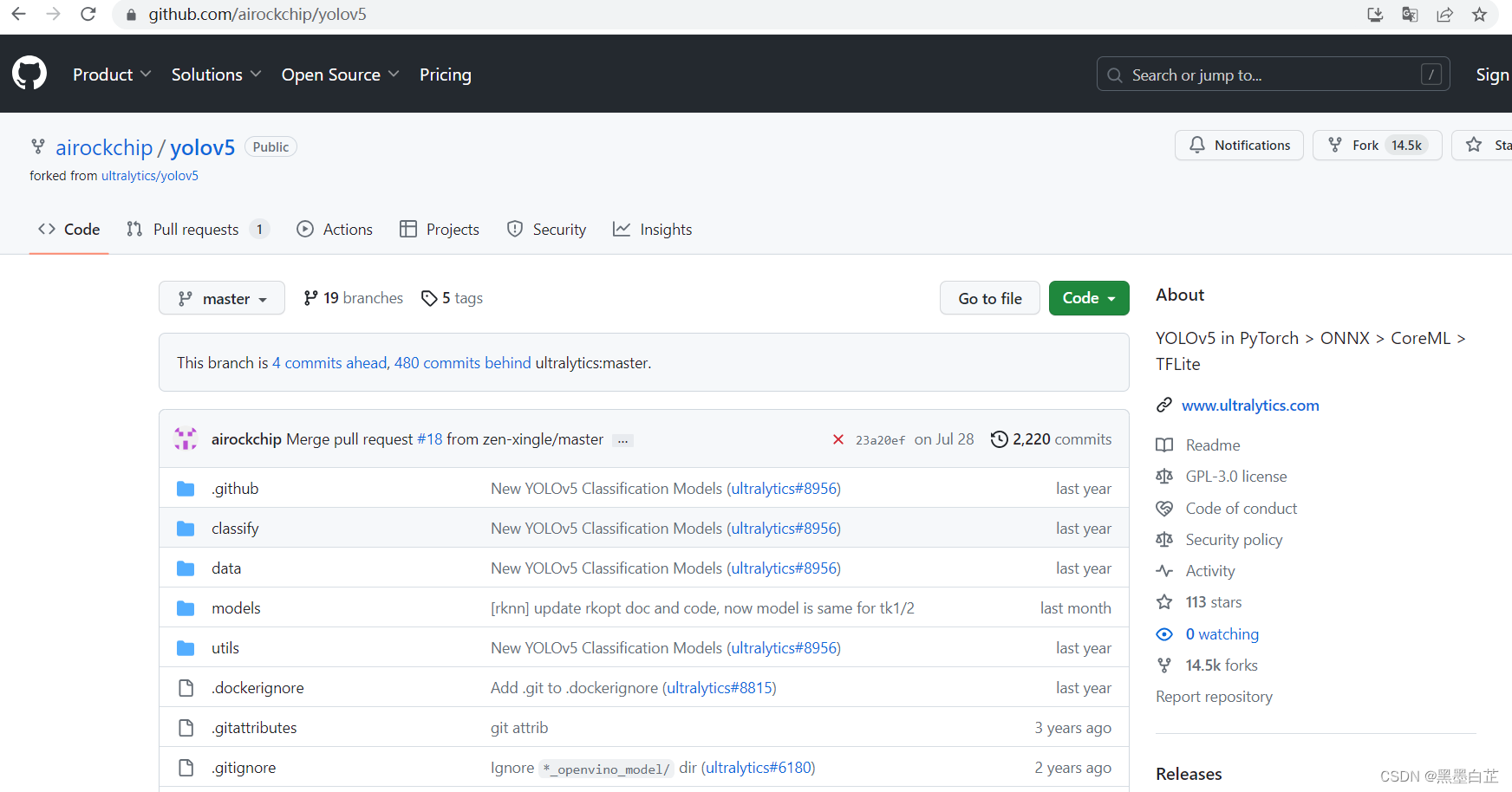Open the Actions tab

[x=335, y=229]
